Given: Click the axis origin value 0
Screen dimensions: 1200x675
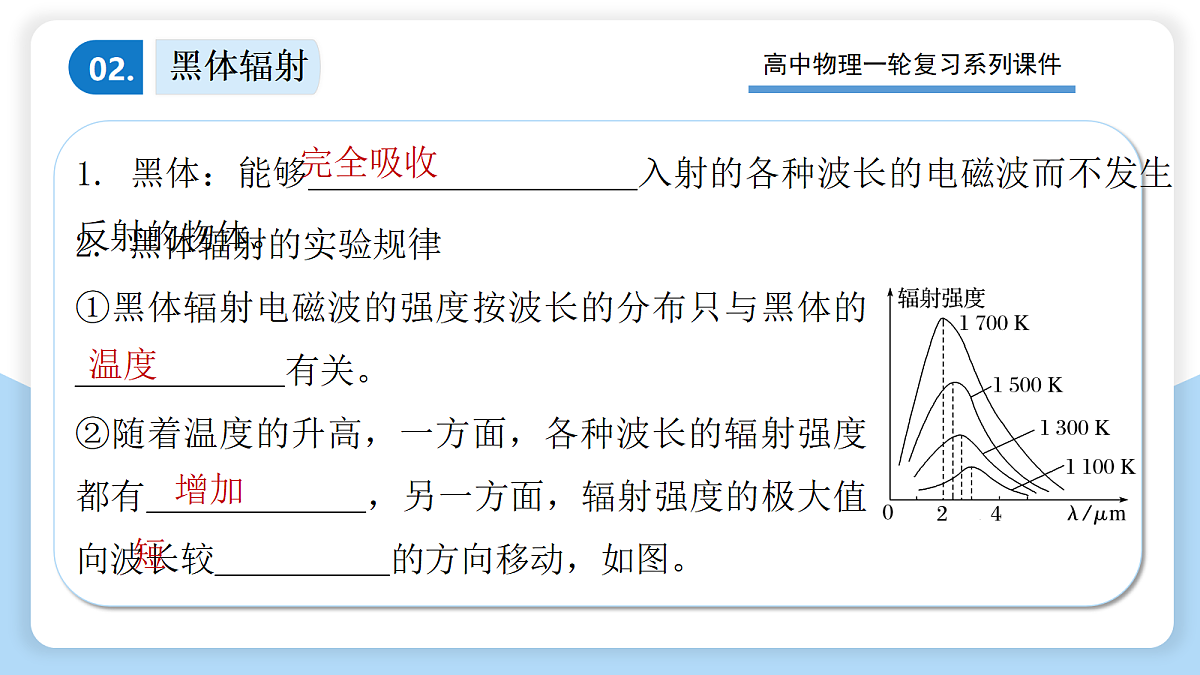Looking at the screenshot, I should tap(887, 514).
